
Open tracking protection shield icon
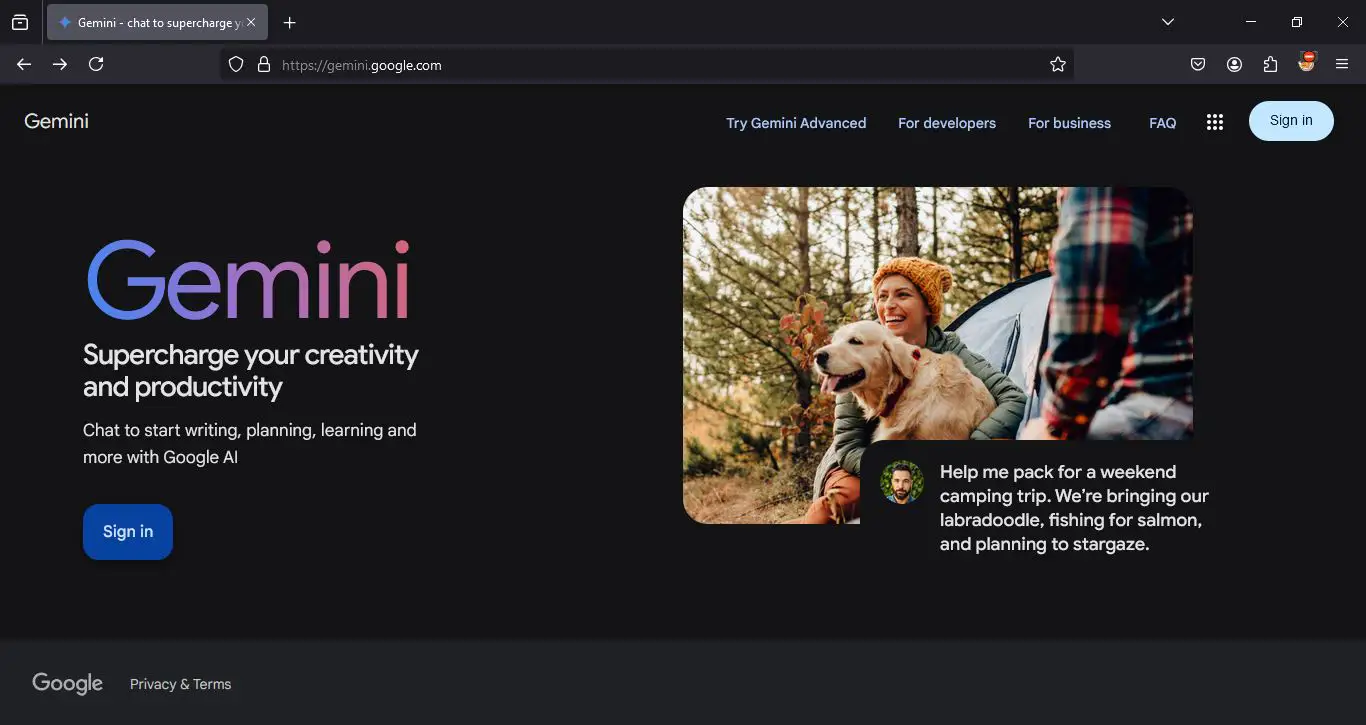click(236, 64)
